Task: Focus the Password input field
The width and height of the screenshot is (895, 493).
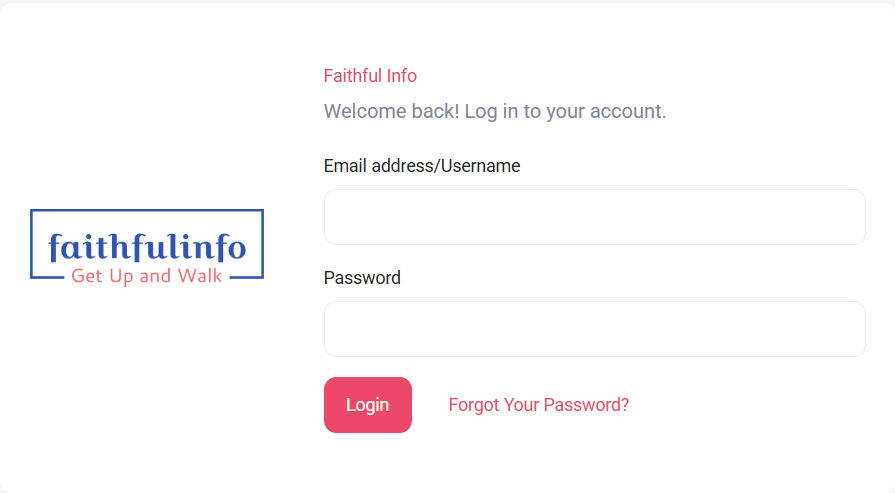Action: [x=594, y=329]
